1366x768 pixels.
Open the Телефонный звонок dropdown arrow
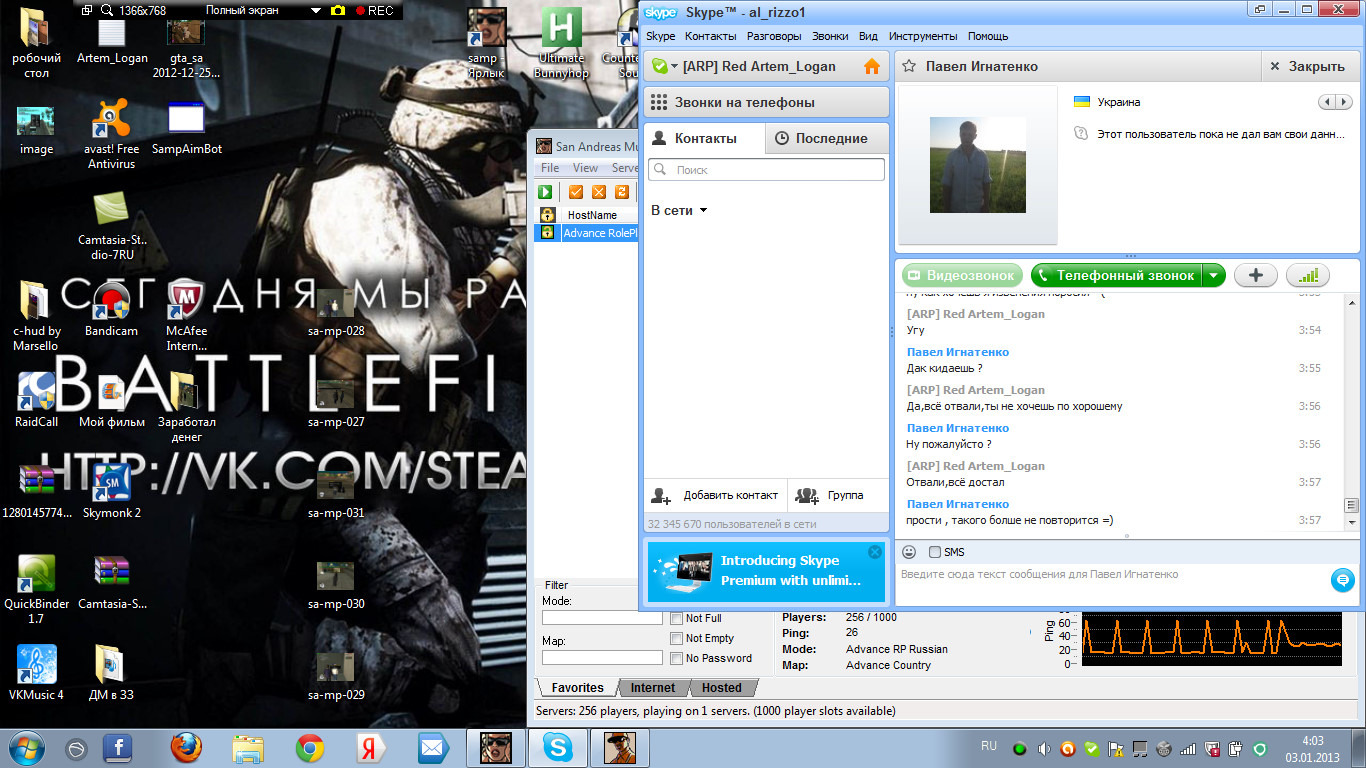(x=1213, y=275)
